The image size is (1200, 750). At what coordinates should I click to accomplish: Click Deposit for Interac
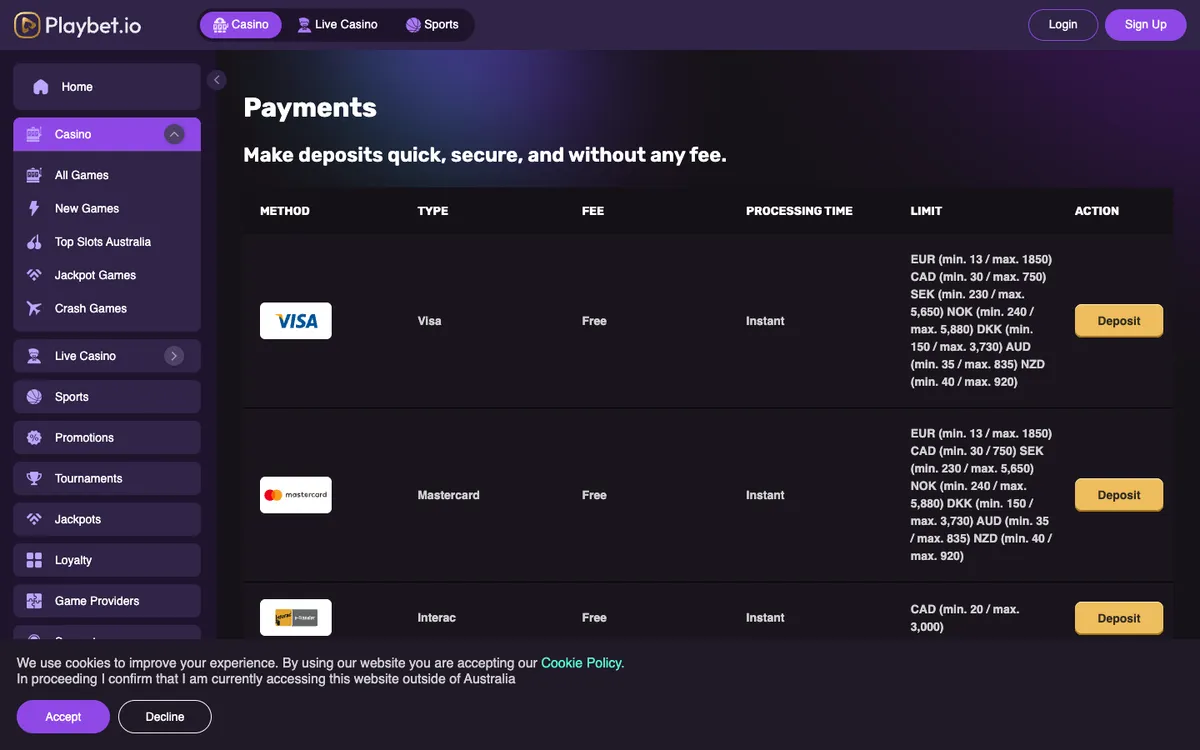[1119, 618]
